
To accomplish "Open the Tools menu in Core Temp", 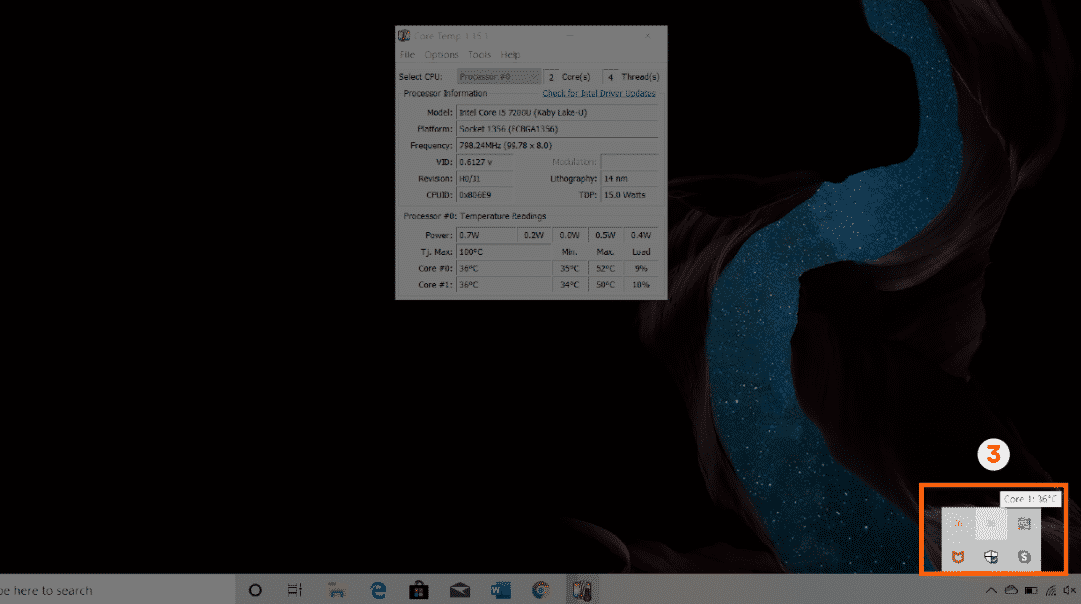I will point(479,54).
